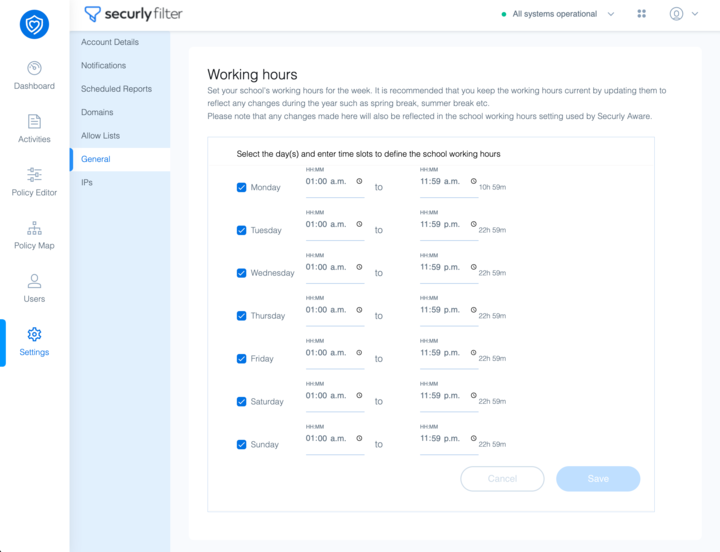Open Users person icon

click(x=34, y=281)
